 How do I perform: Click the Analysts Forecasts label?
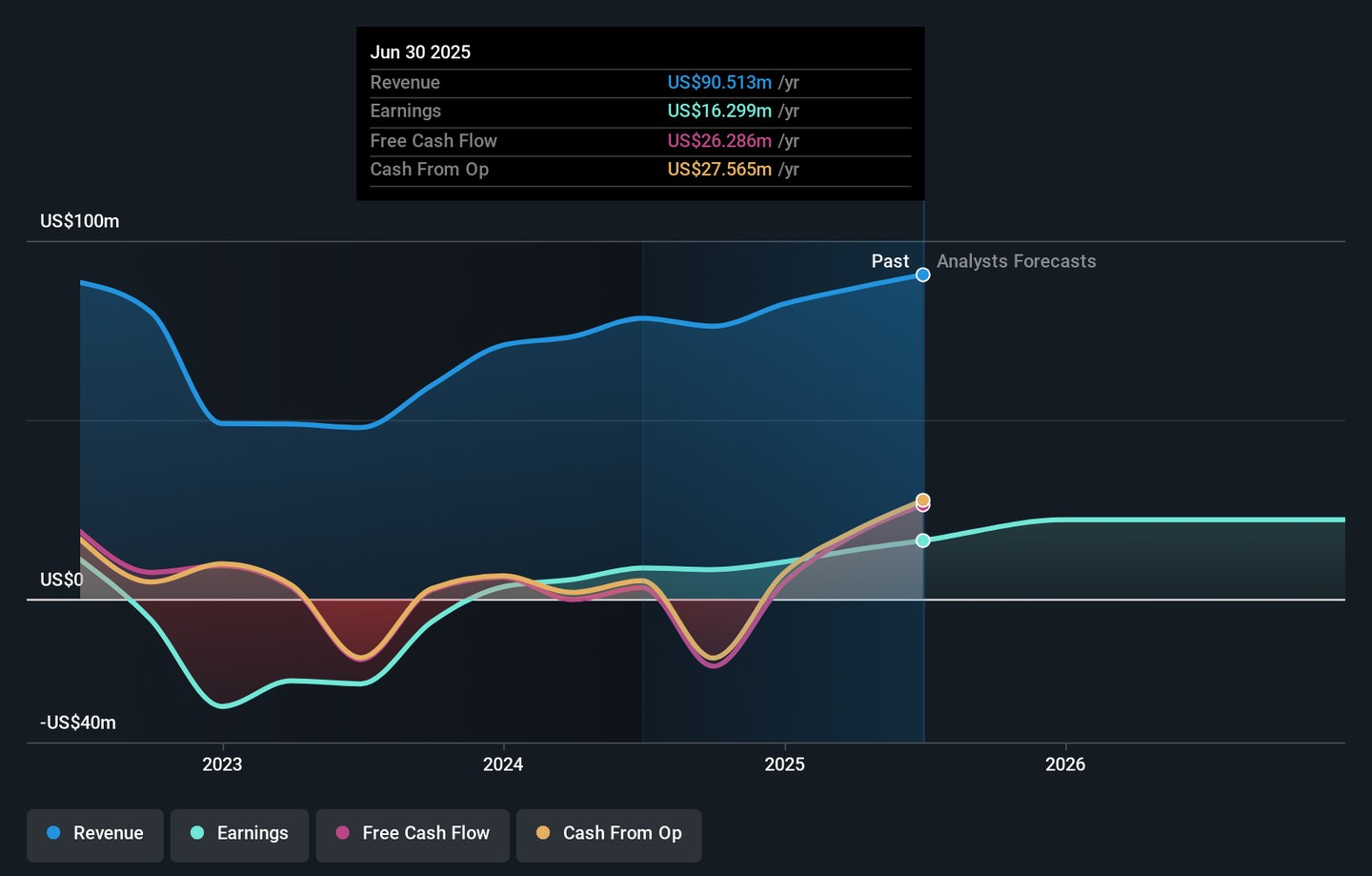point(1016,261)
